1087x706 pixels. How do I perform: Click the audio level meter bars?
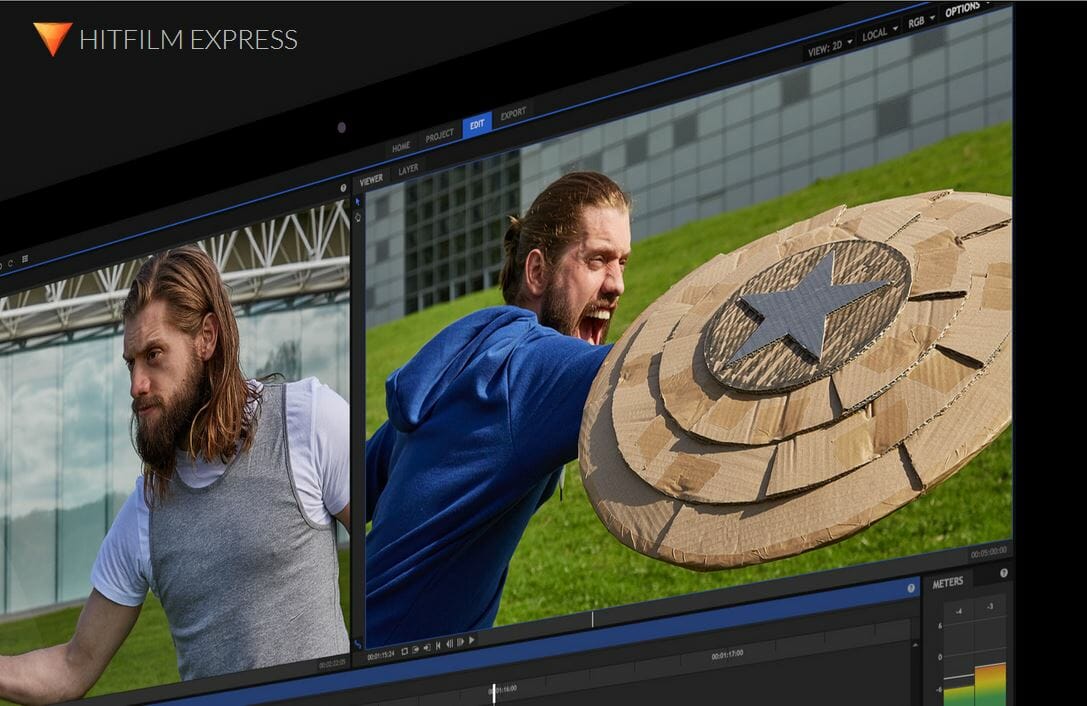(974, 683)
